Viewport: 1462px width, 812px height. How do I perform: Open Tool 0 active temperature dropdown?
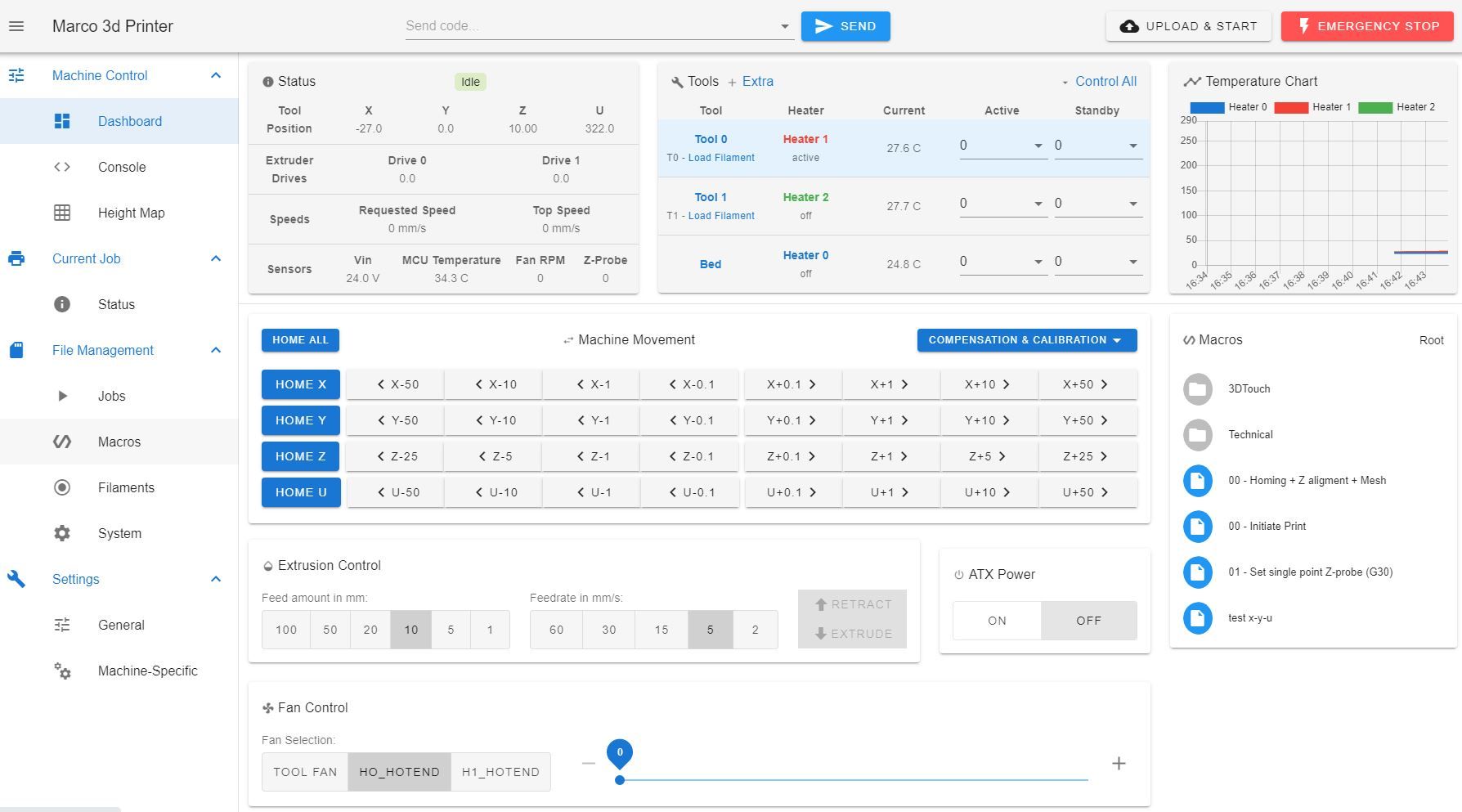[1038, 146]
